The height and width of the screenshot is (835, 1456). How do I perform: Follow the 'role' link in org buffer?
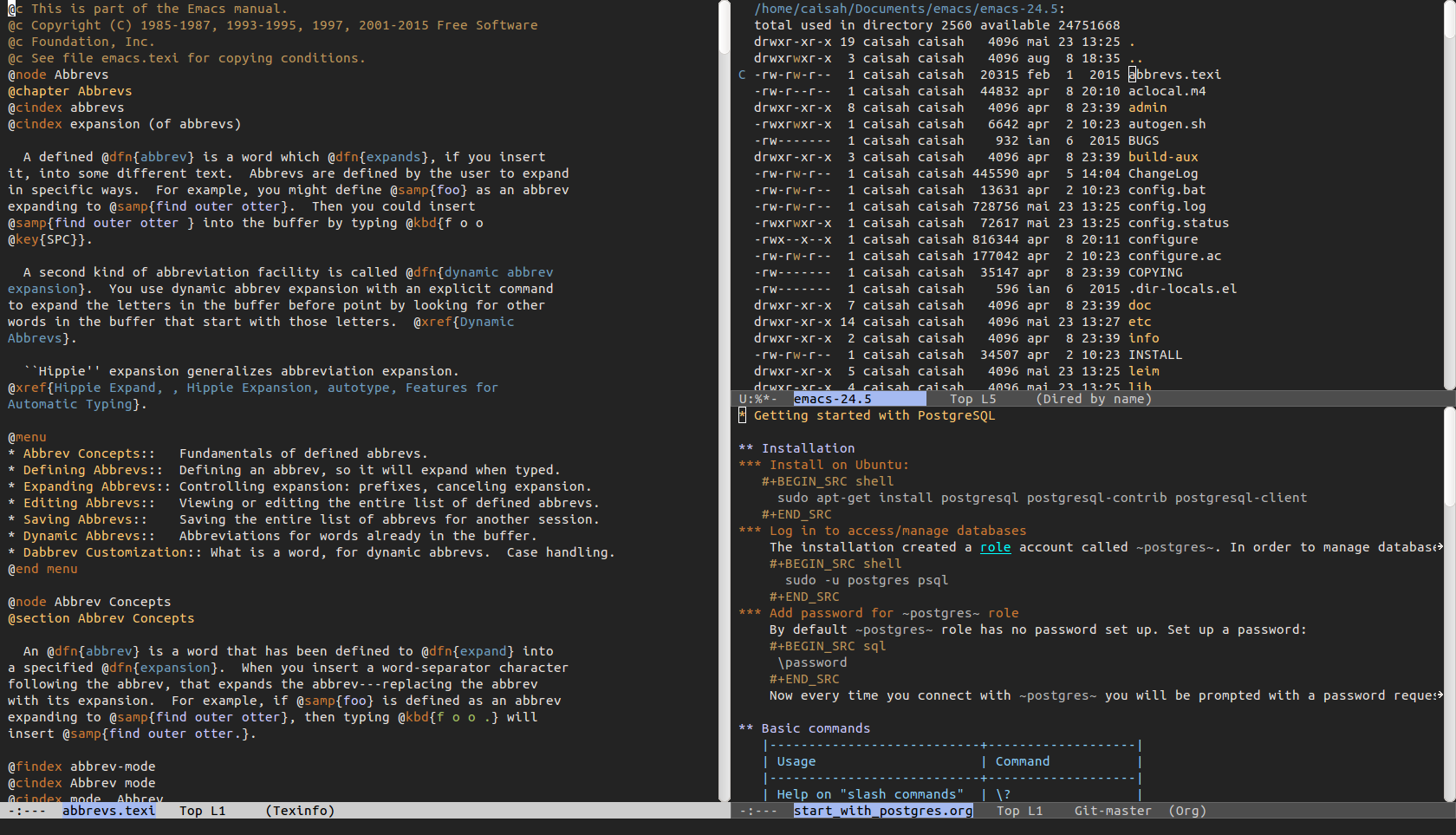coord(996,547)
